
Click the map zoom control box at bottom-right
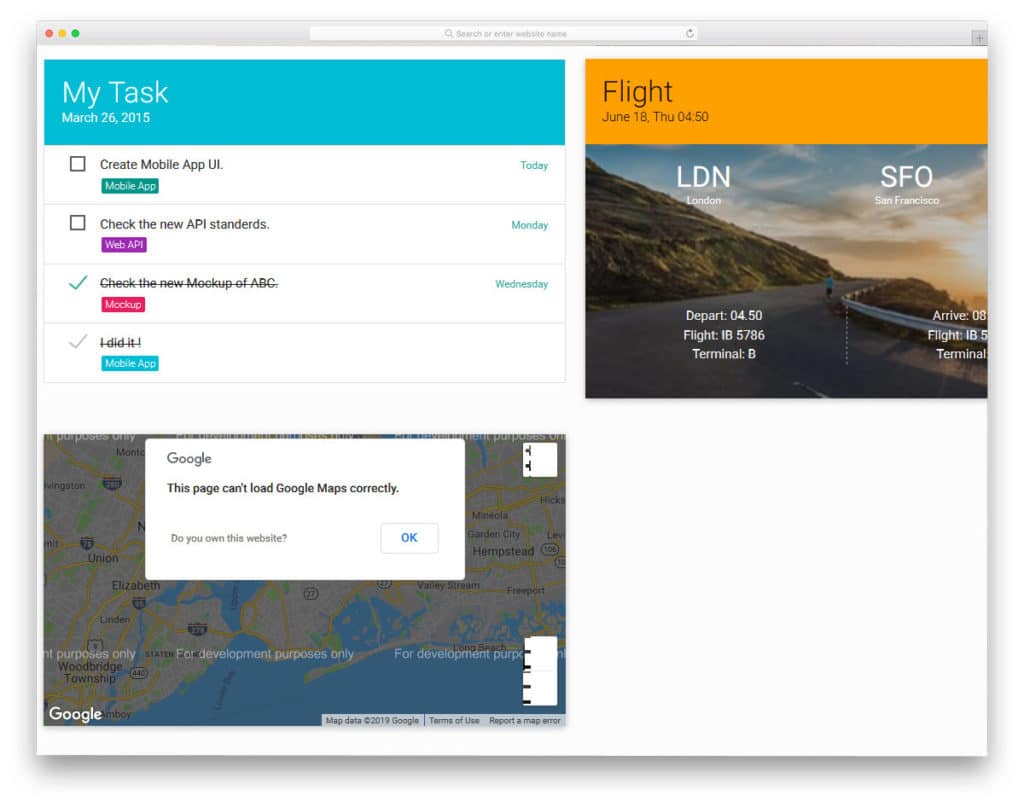click(x=541, y=671)
